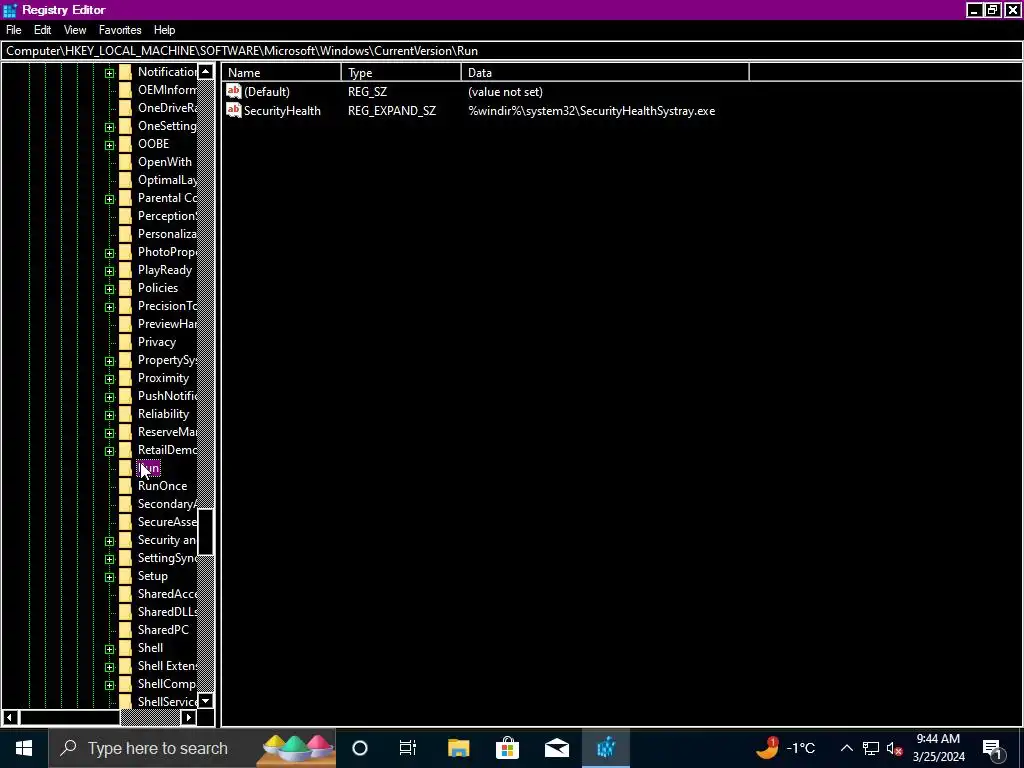The width and height of the screenshot is (1024, 768).
Task: Select the SecurityHealth value name
Action: [x=282, y=111]
